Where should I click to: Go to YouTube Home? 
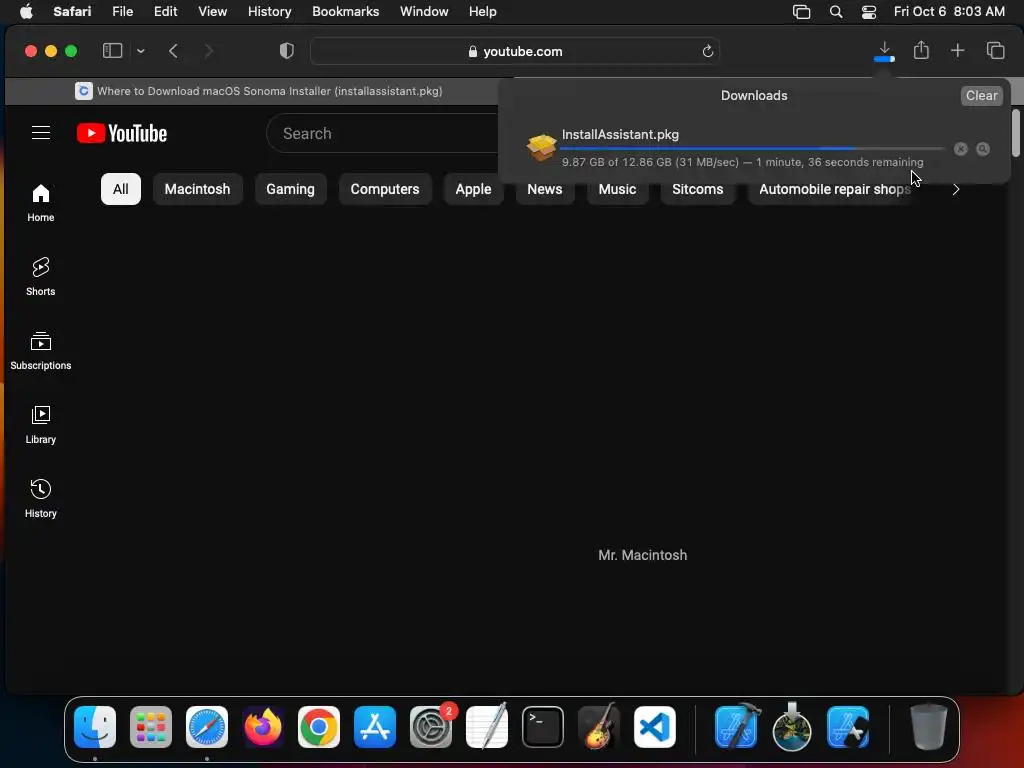[40, 202]
